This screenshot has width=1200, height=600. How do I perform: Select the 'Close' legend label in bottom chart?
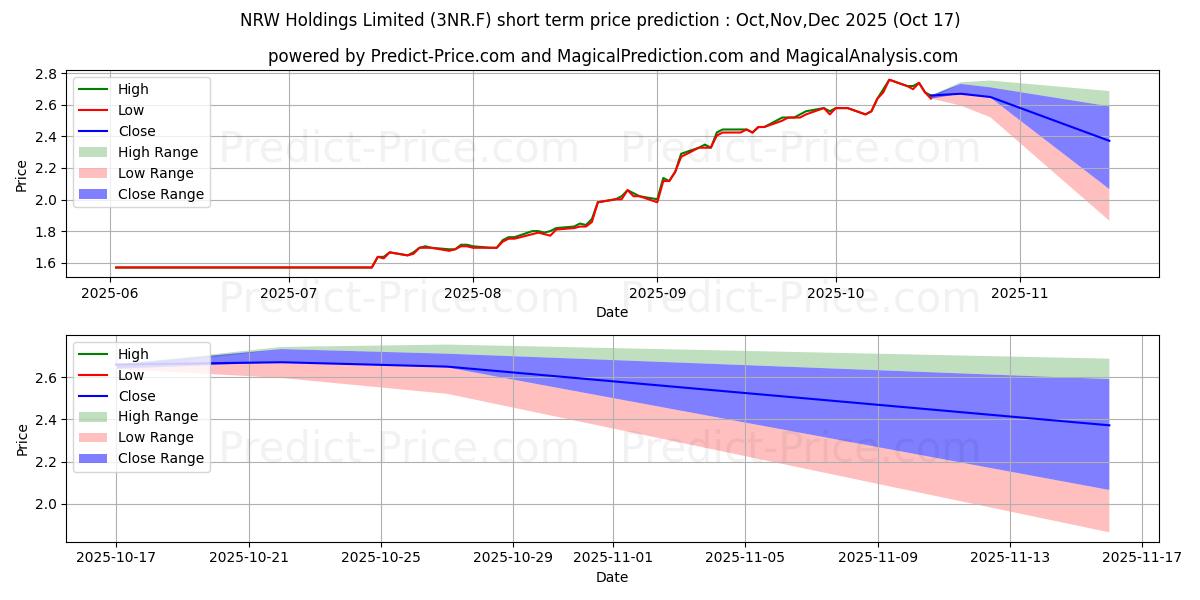point(136,395)
